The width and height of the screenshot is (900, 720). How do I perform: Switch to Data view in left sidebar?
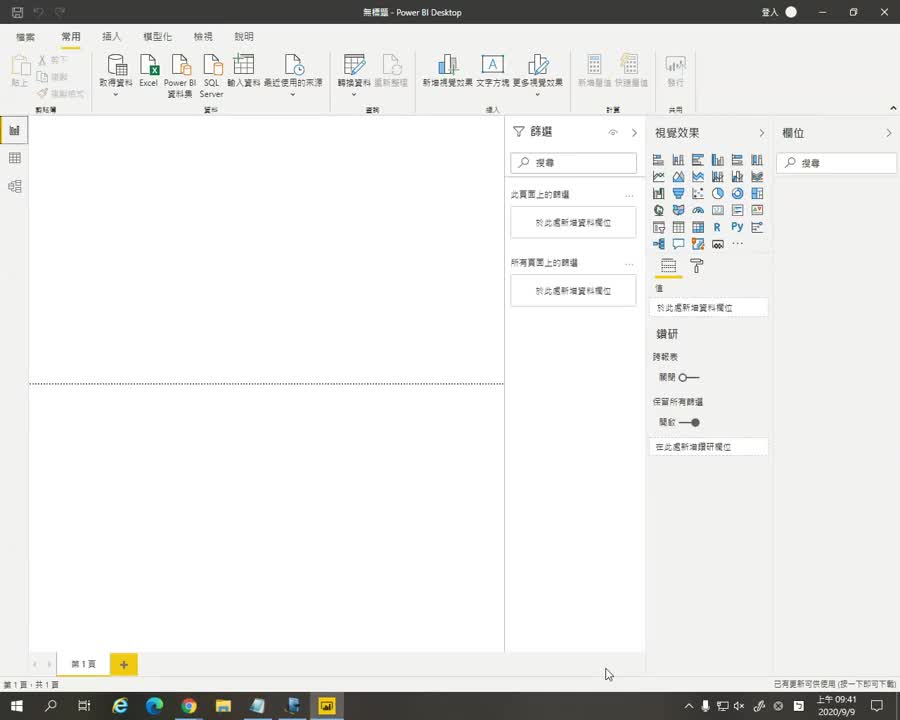click(x=15, y=158)
